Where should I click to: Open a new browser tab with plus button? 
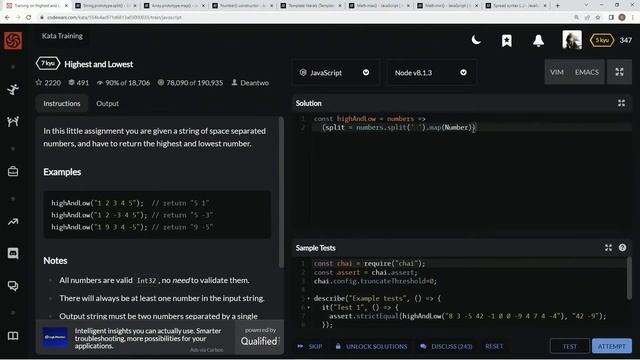click(x=558, y=6)
